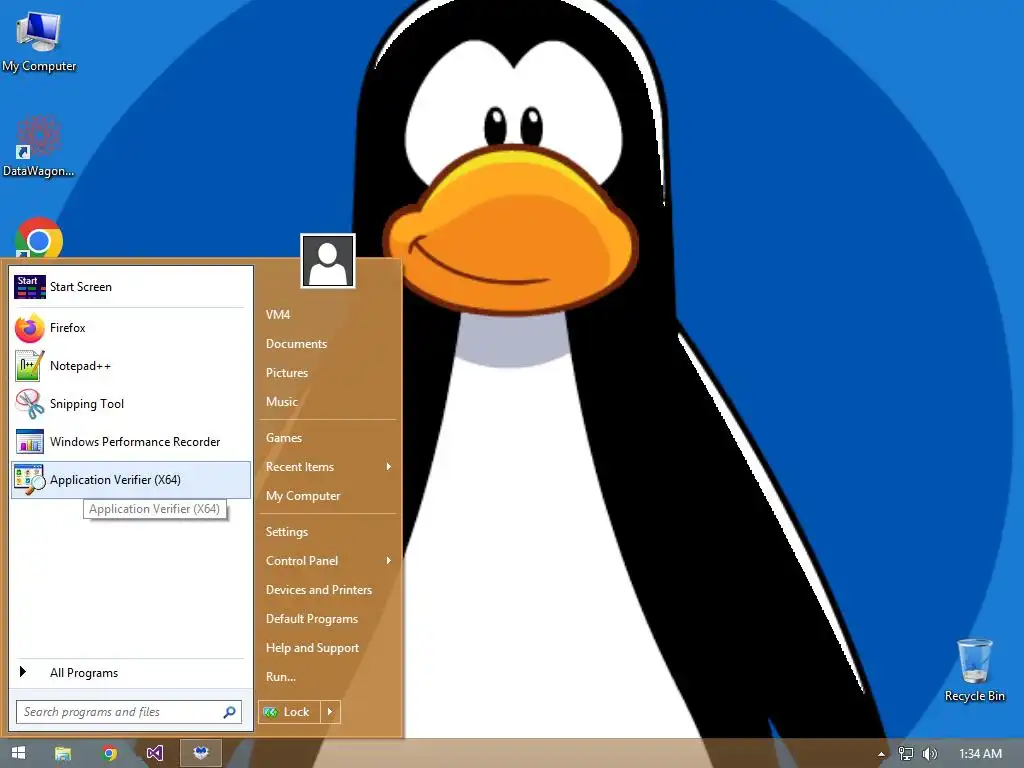The height and width of the screenshot is (768, 1024).
Task: Click the Application Verifier (X64) icon
Action: pos(29,479)
